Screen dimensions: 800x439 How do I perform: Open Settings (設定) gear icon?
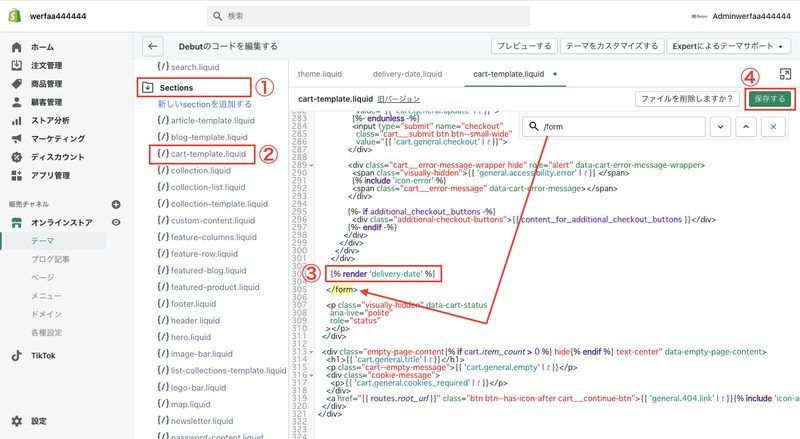coord(16,421)
